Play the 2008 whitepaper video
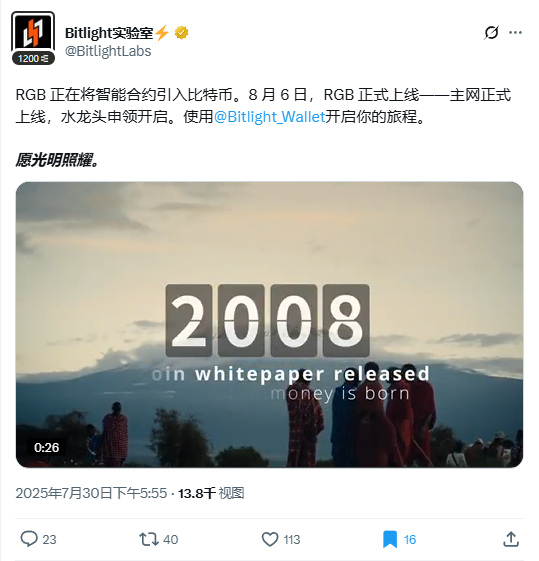Viewport: 539px width, 561px height. [269, 325]
